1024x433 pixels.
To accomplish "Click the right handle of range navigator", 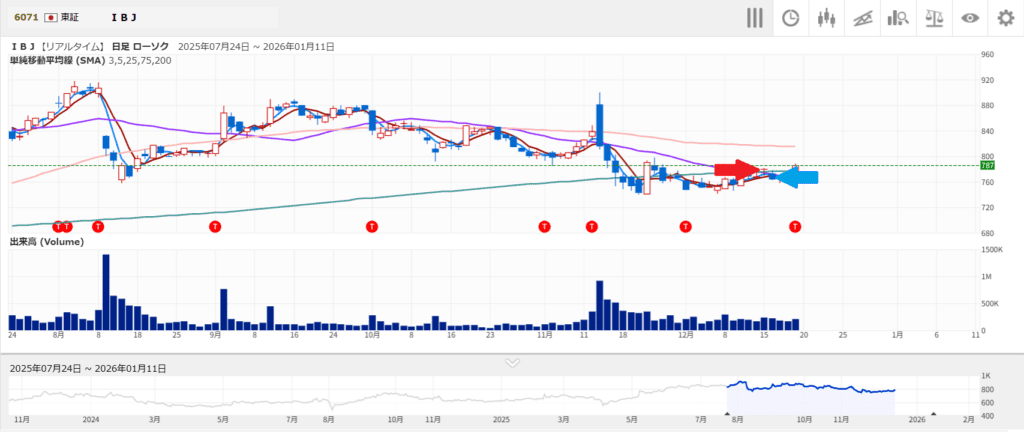I will [x=933, y=413].
